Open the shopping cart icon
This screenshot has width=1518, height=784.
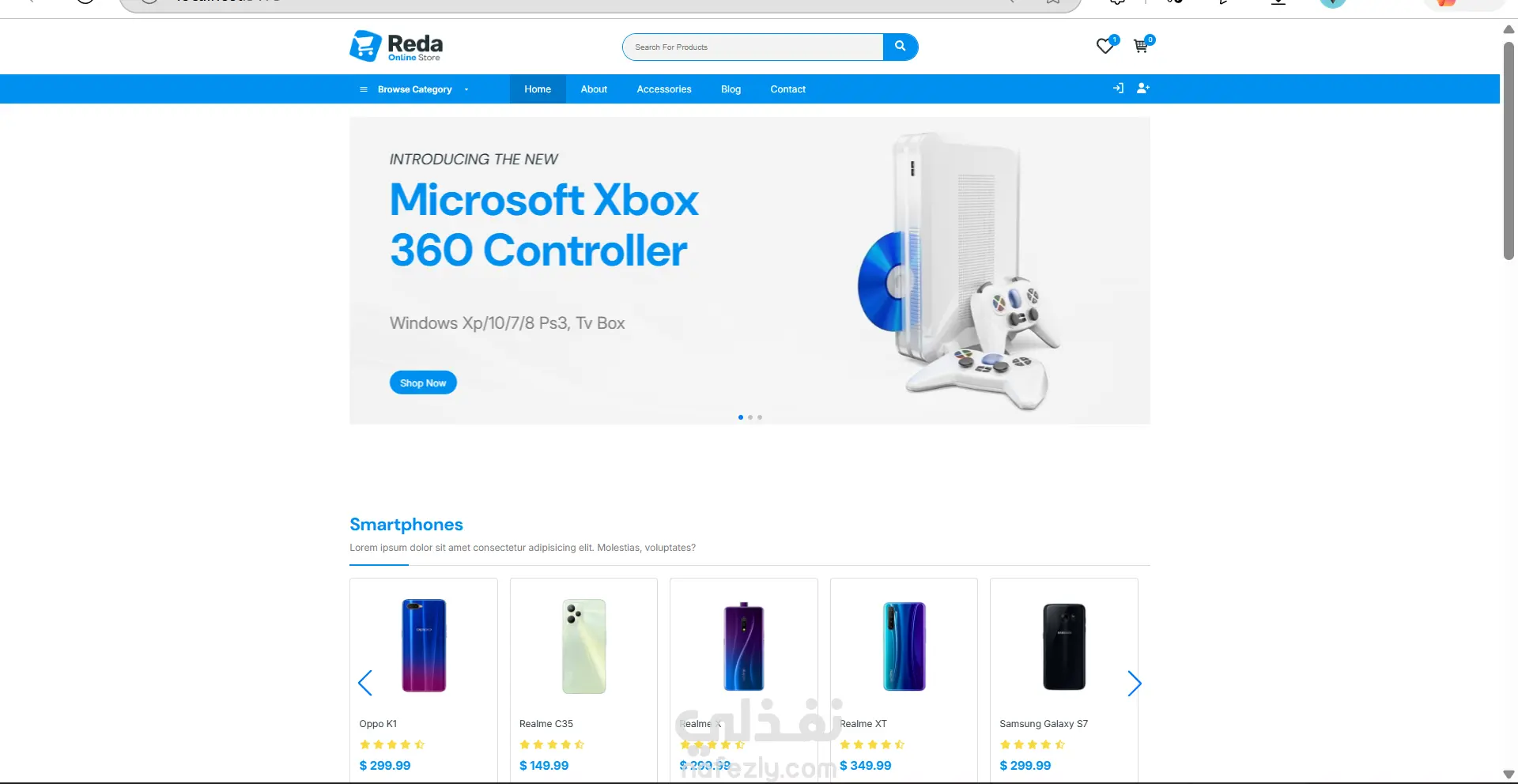point(1140,47)
